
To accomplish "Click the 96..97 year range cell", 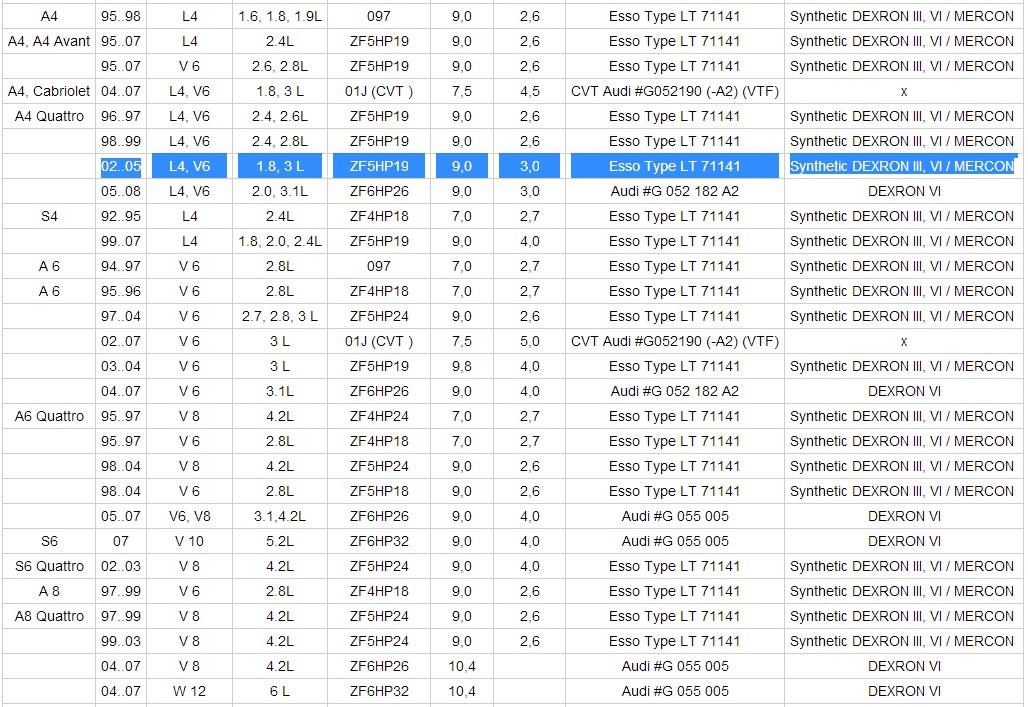I will [x=121, y=116].
